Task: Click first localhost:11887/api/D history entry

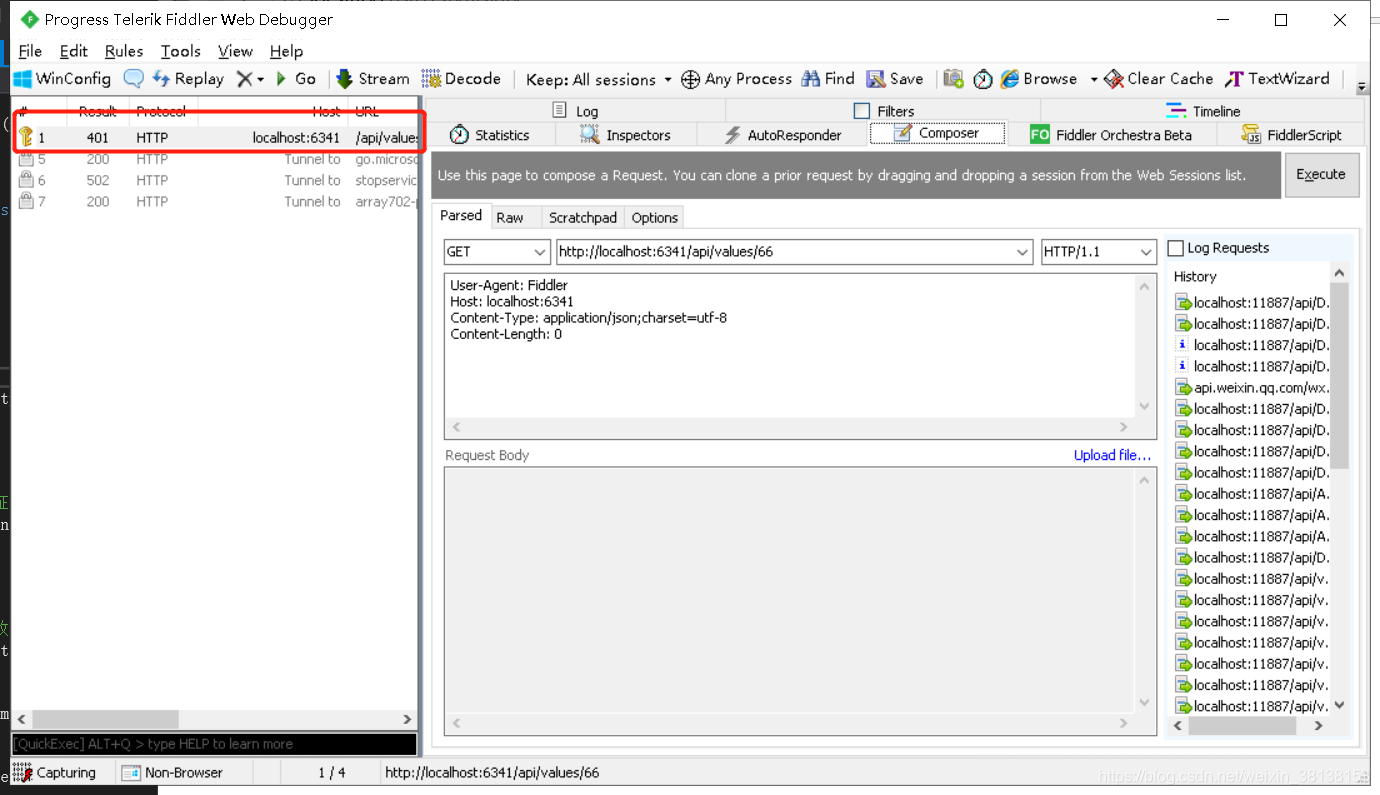Action: 1252,302
